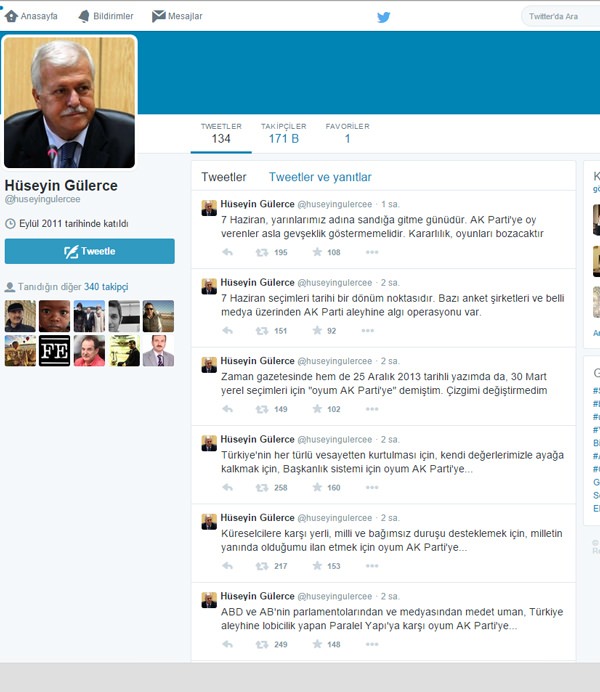Image resolution: width=600 pixels, height=692 pixels.
Task: Open more options on Başkanlık sistemi tweet
Action: tap(372, 488)
